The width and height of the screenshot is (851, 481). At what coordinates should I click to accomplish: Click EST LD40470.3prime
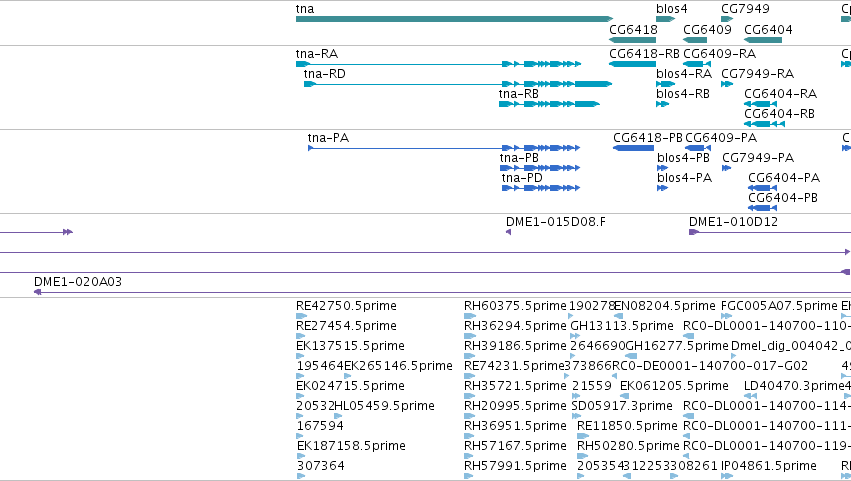tap(794, 387)
